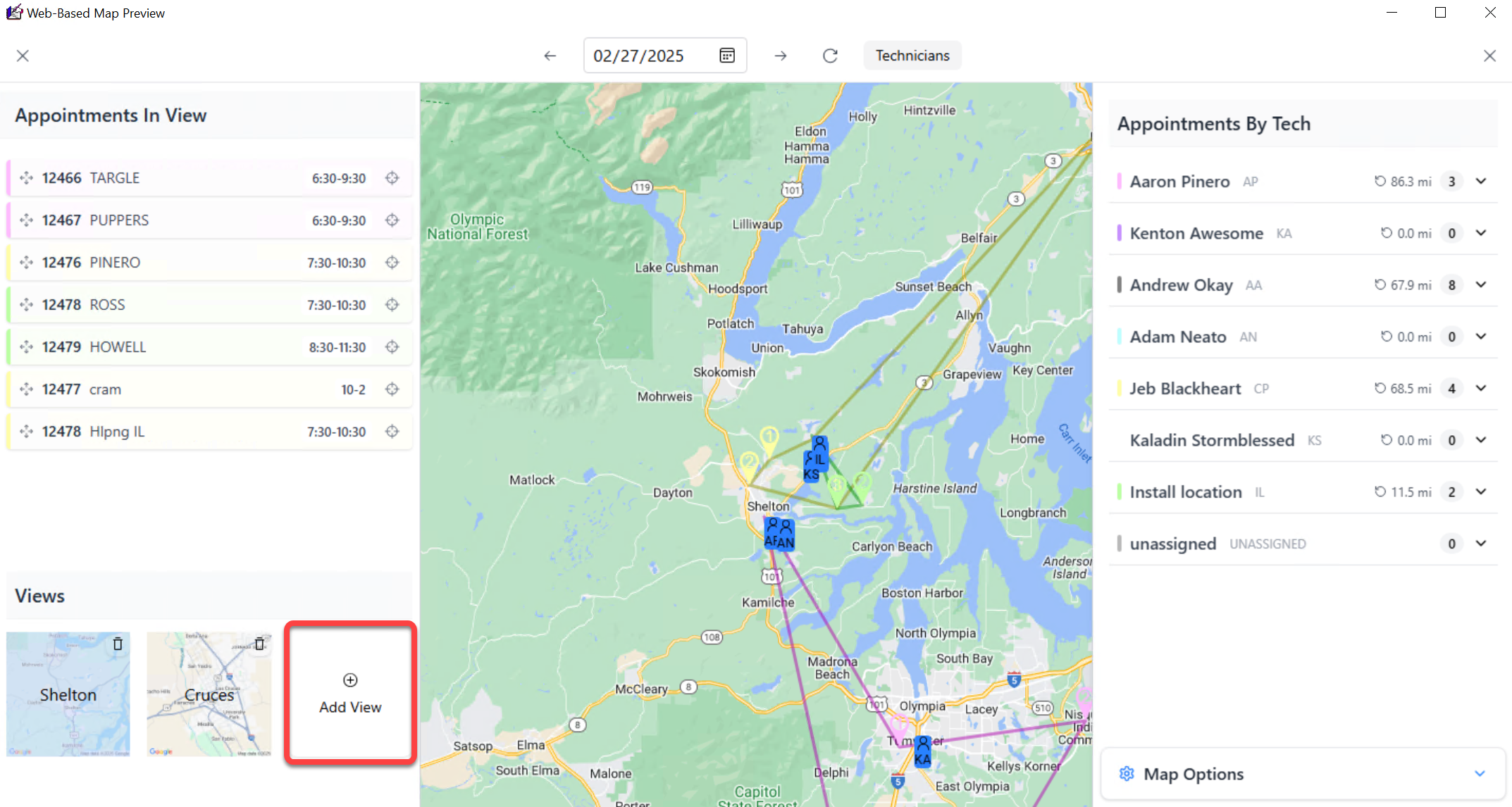Click Aaron Pinero's recalculate route icon
The image size is (1512, 807).
1380,182
